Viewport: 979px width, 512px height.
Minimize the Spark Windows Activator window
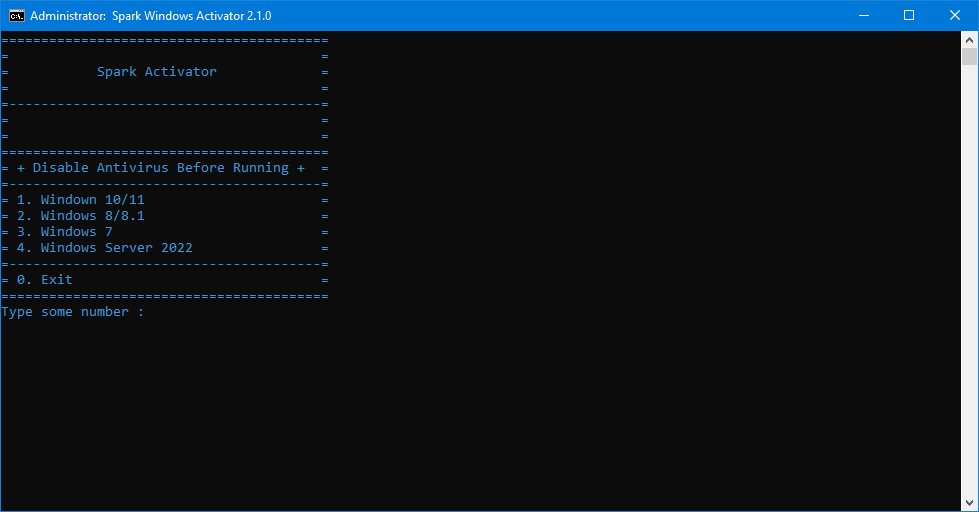[864, 16]
